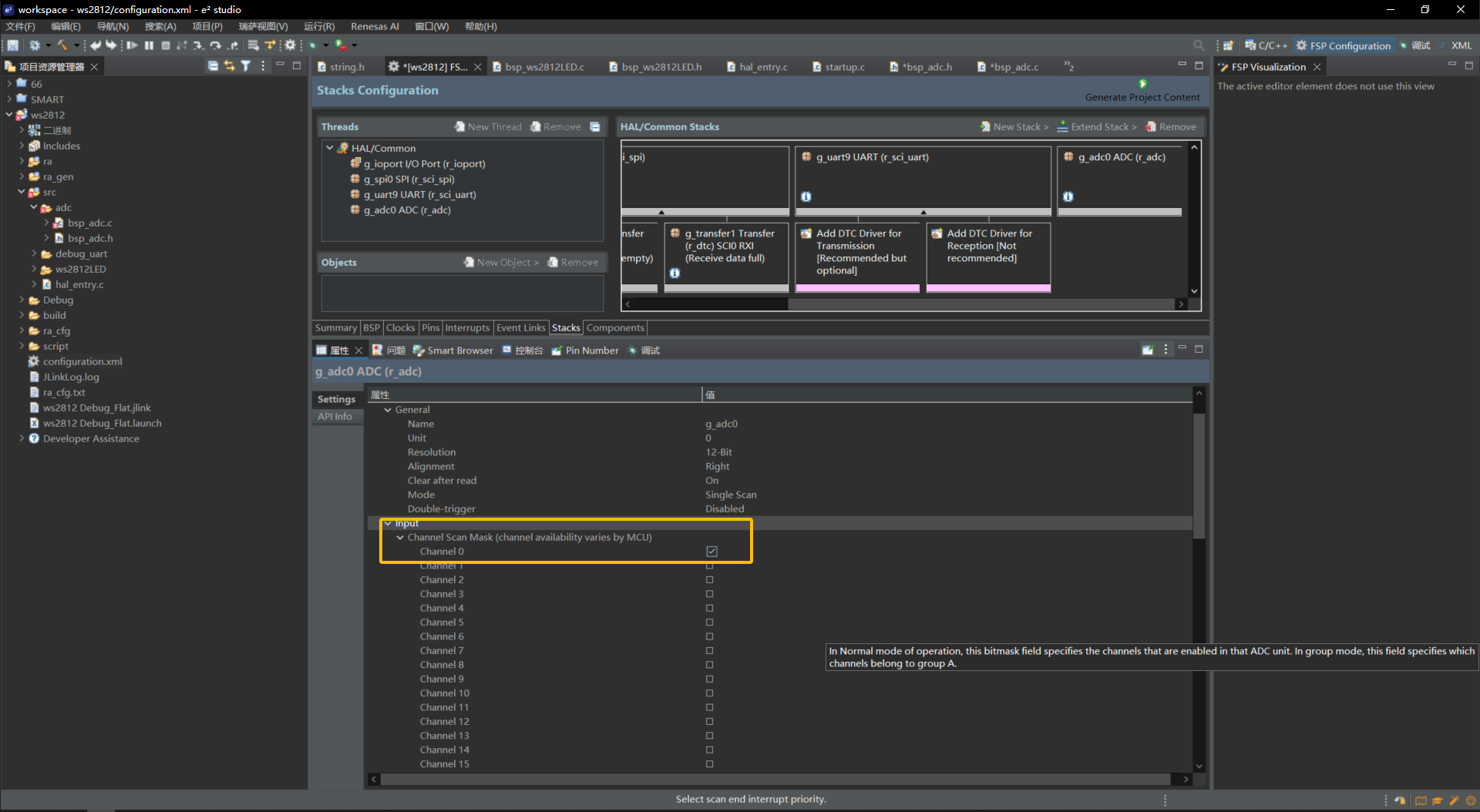This screenshot has width=1480, height=812.
Task: Collapse HAL/Common thread node
Action: pos(330,148)
